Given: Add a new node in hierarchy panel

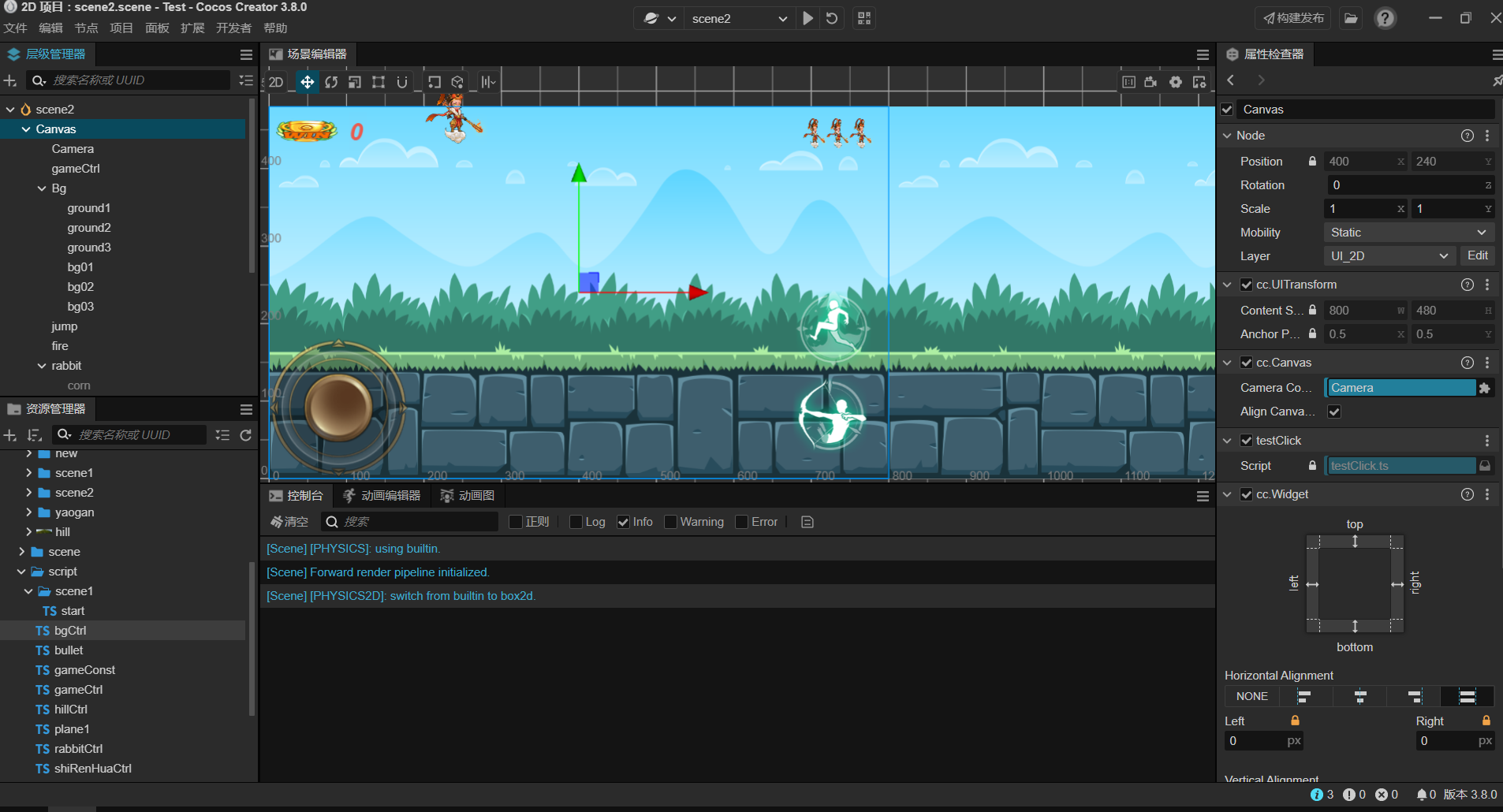Looking at the screenshot, I should 10,80.
